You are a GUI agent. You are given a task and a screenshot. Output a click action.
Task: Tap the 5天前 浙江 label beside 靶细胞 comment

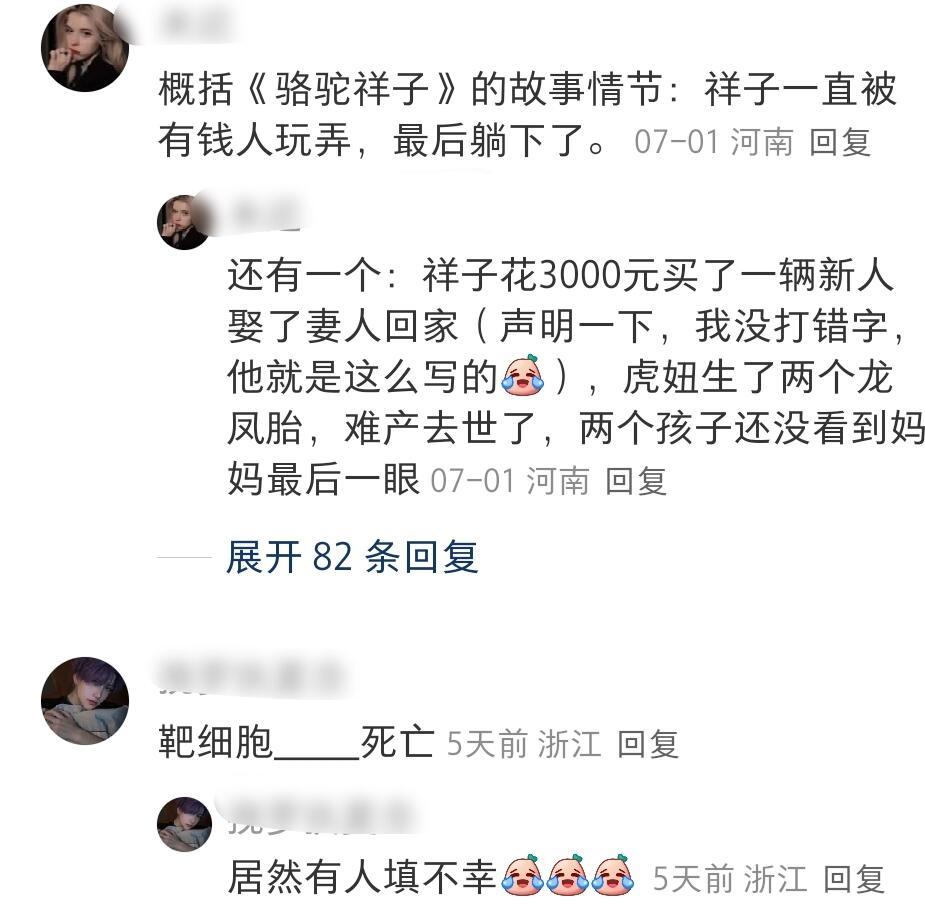coord(524,743)
